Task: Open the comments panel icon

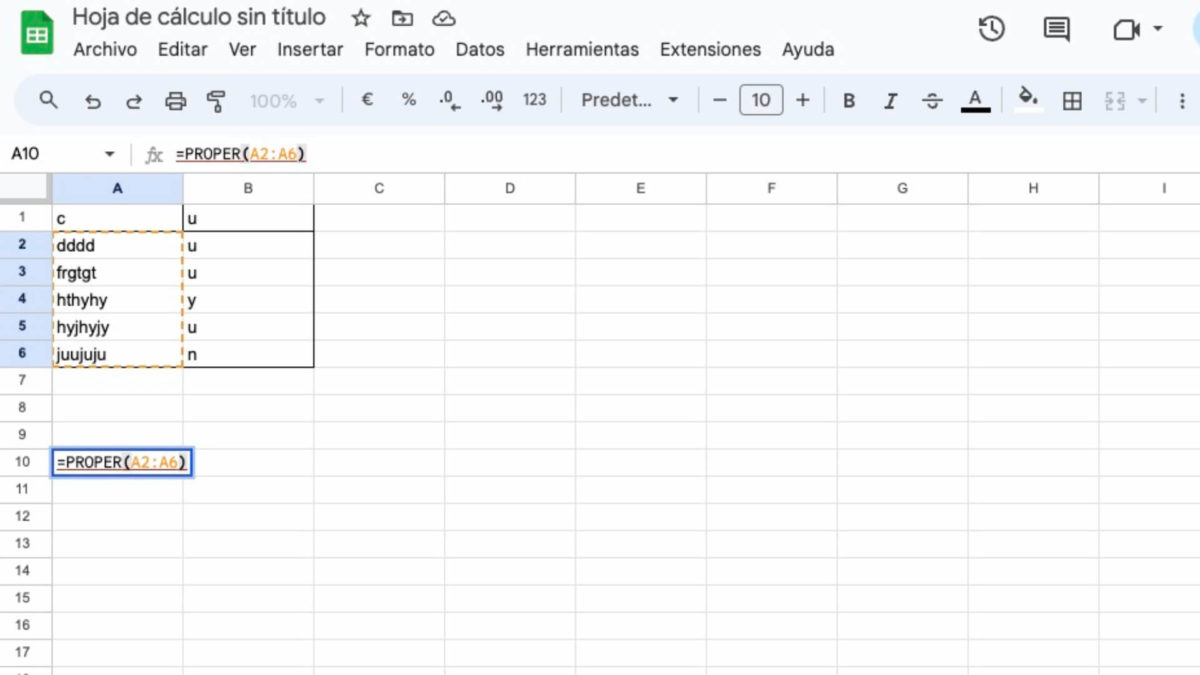Action: tap(1056, 29)
